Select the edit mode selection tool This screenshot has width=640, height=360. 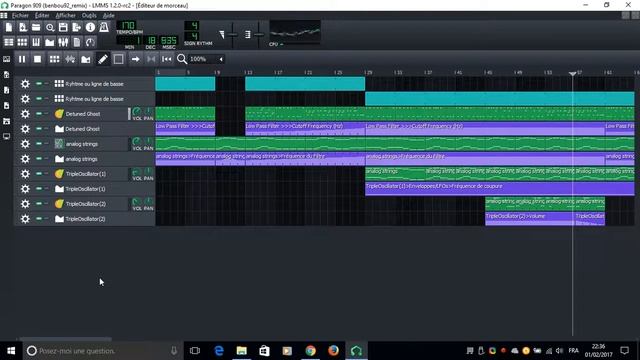118,59
